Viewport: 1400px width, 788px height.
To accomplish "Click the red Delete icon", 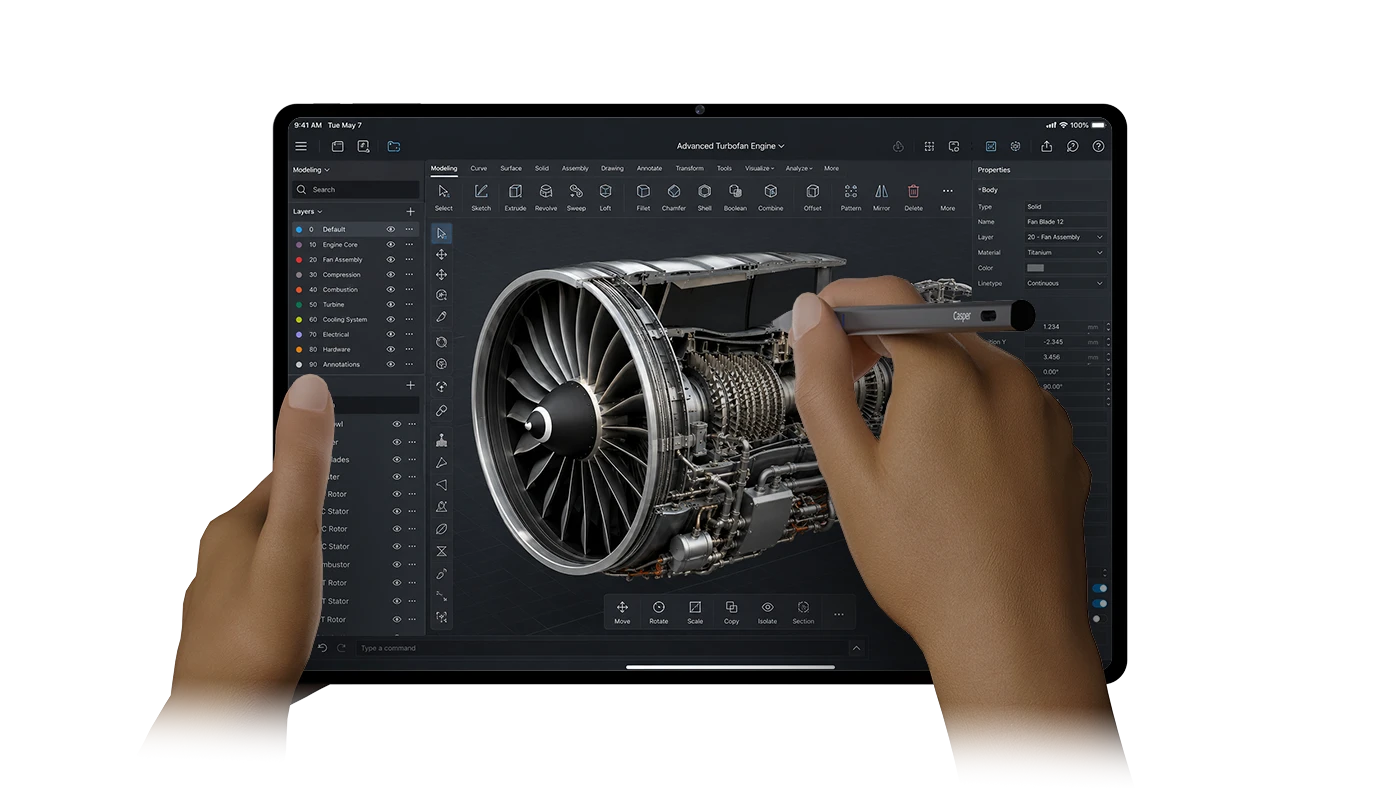I will 913,191.
